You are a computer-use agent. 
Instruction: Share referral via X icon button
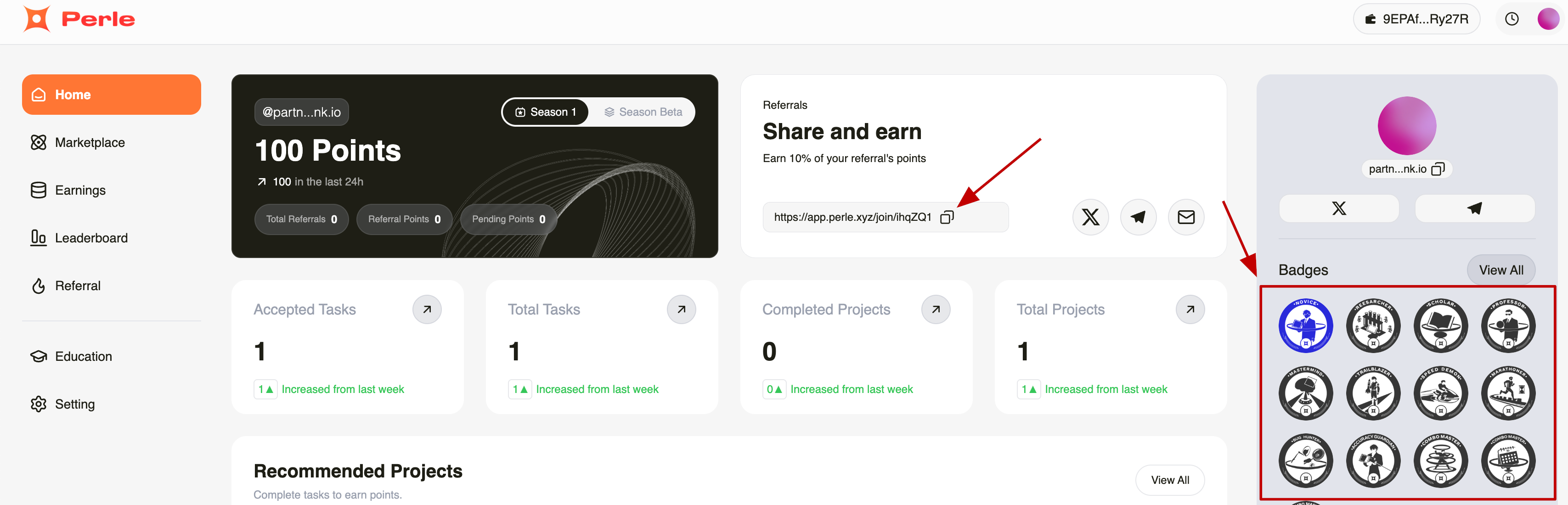point(1089,217)
